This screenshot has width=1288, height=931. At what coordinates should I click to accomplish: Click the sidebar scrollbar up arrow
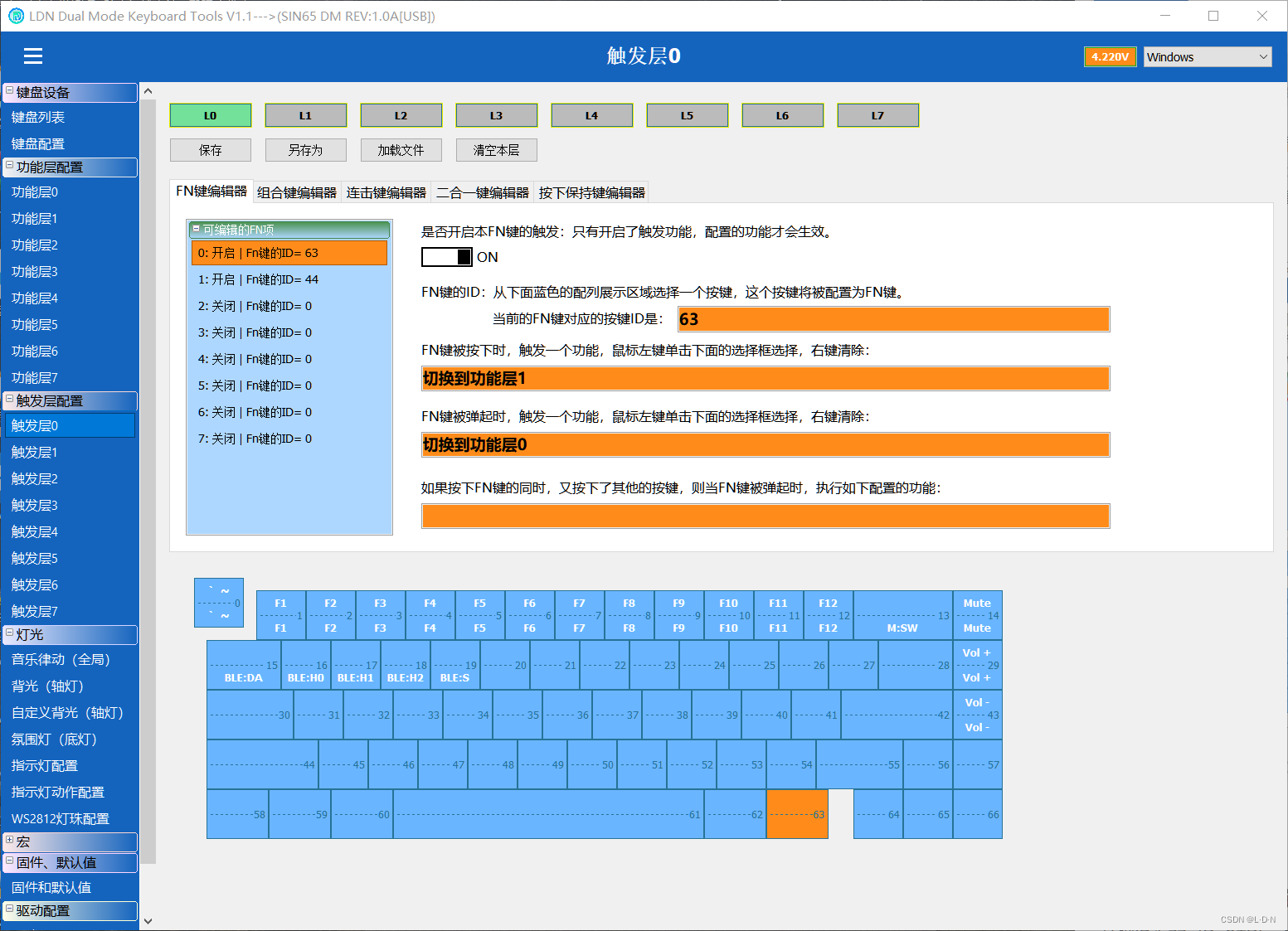pyautogui.click(x=148, y=91)
